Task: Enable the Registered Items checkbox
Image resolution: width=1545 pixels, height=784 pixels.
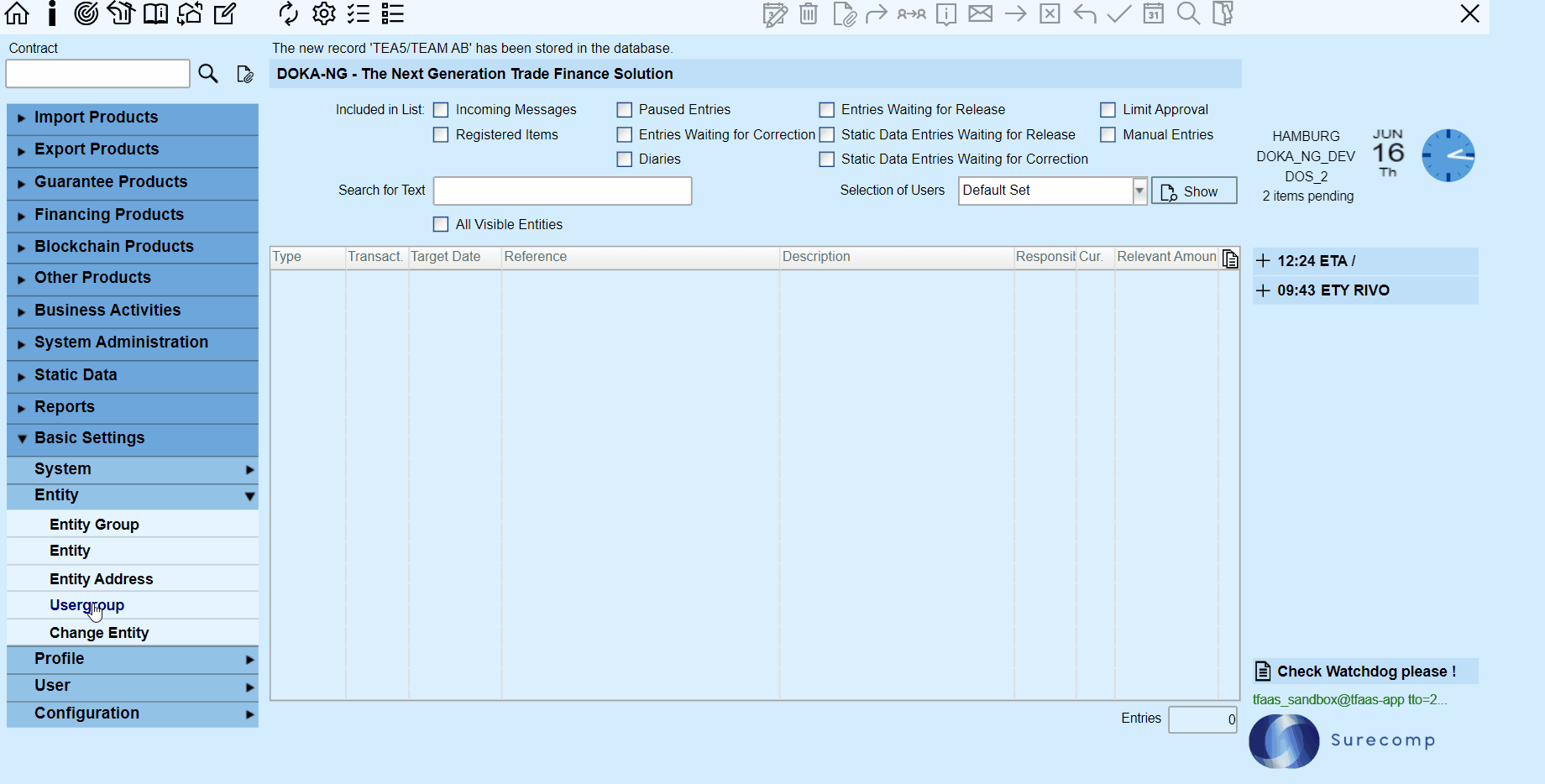Action: (441, 134)
